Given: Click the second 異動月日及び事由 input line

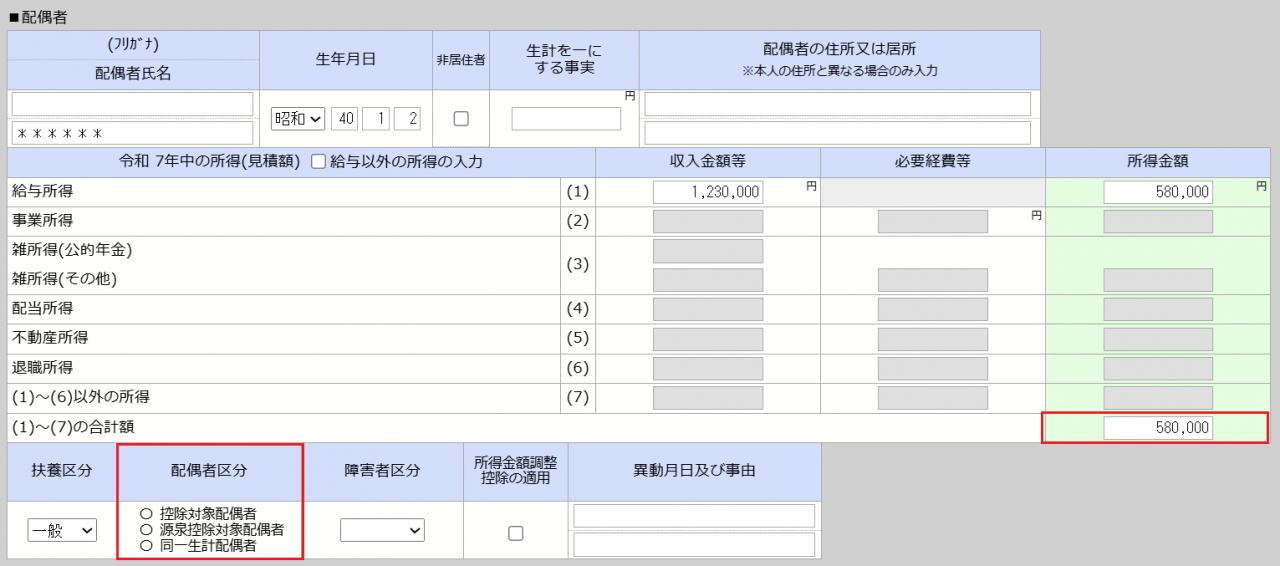Looking at the screenshot, I should (x=694, y=545).
